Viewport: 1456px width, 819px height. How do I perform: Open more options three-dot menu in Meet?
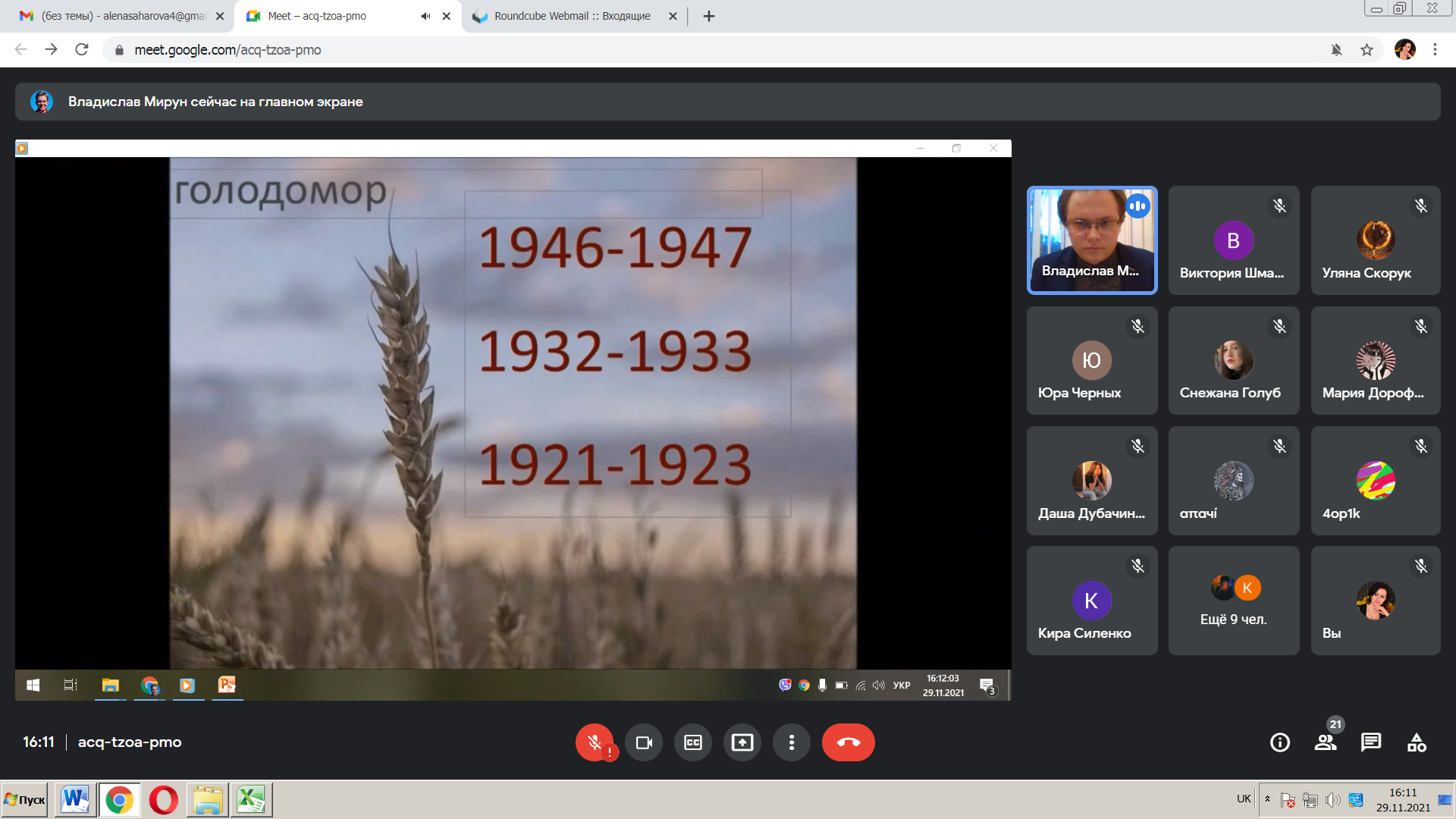[x=792, y=742]
